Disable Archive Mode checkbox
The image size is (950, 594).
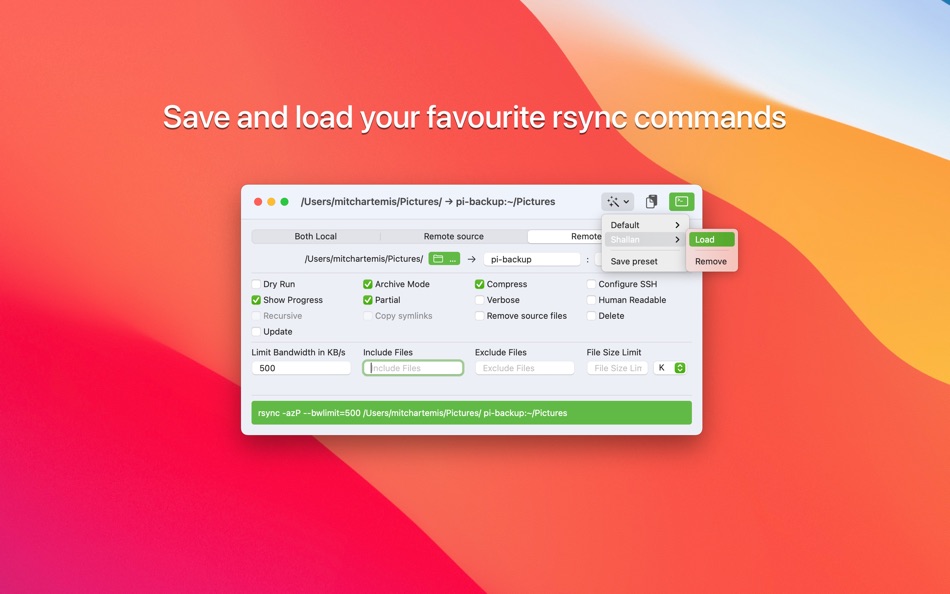click(x=368, y=284)
